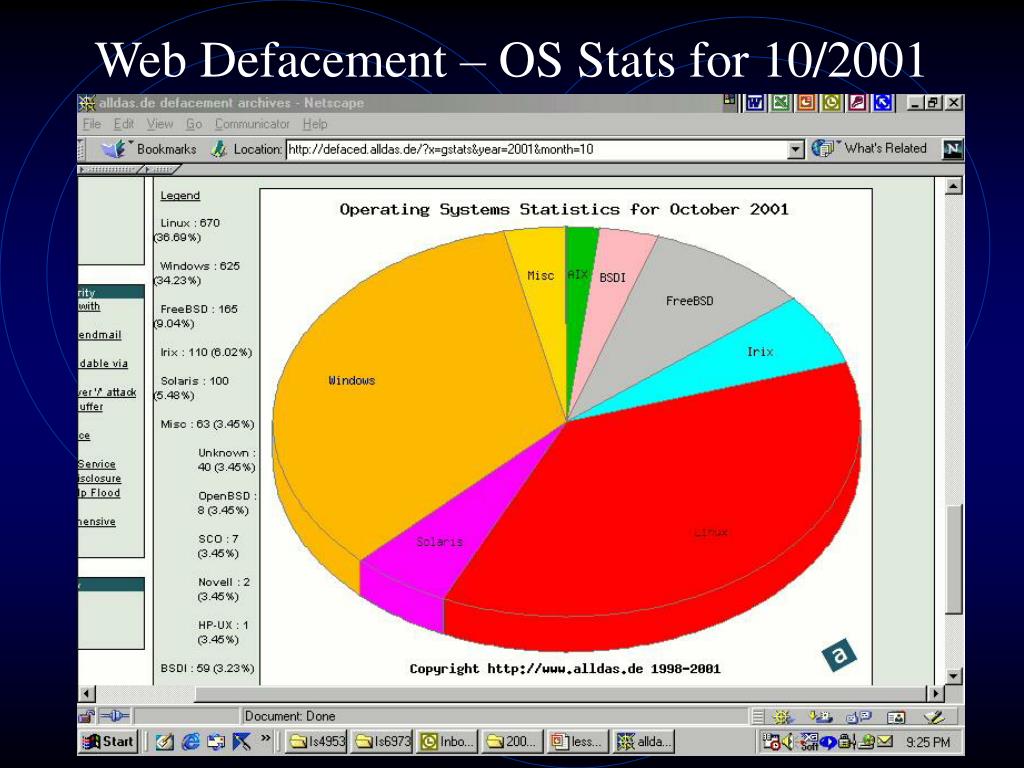The width and height of the screenshot is (1024, 768).
Task: Click the first quick launch icon after Start
Action: click(165, 741)
